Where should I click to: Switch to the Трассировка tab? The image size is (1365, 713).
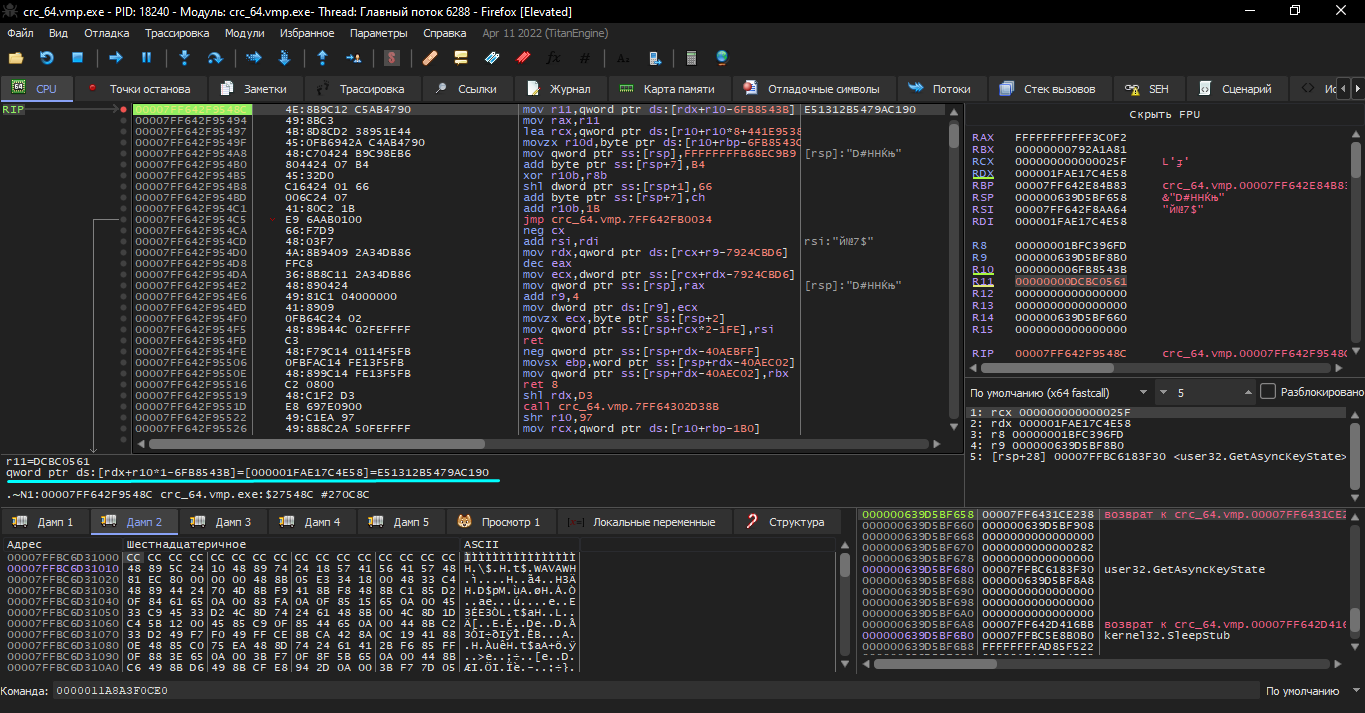pos(361,89)
